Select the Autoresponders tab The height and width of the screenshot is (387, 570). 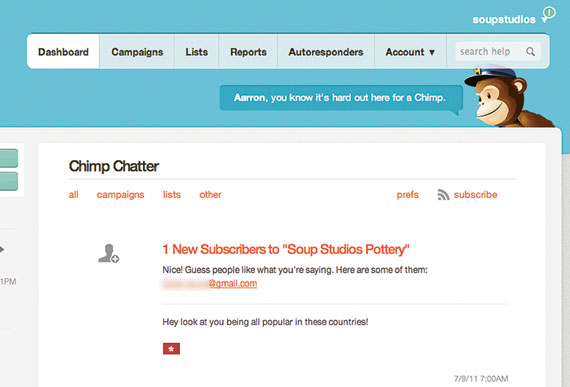326,52
